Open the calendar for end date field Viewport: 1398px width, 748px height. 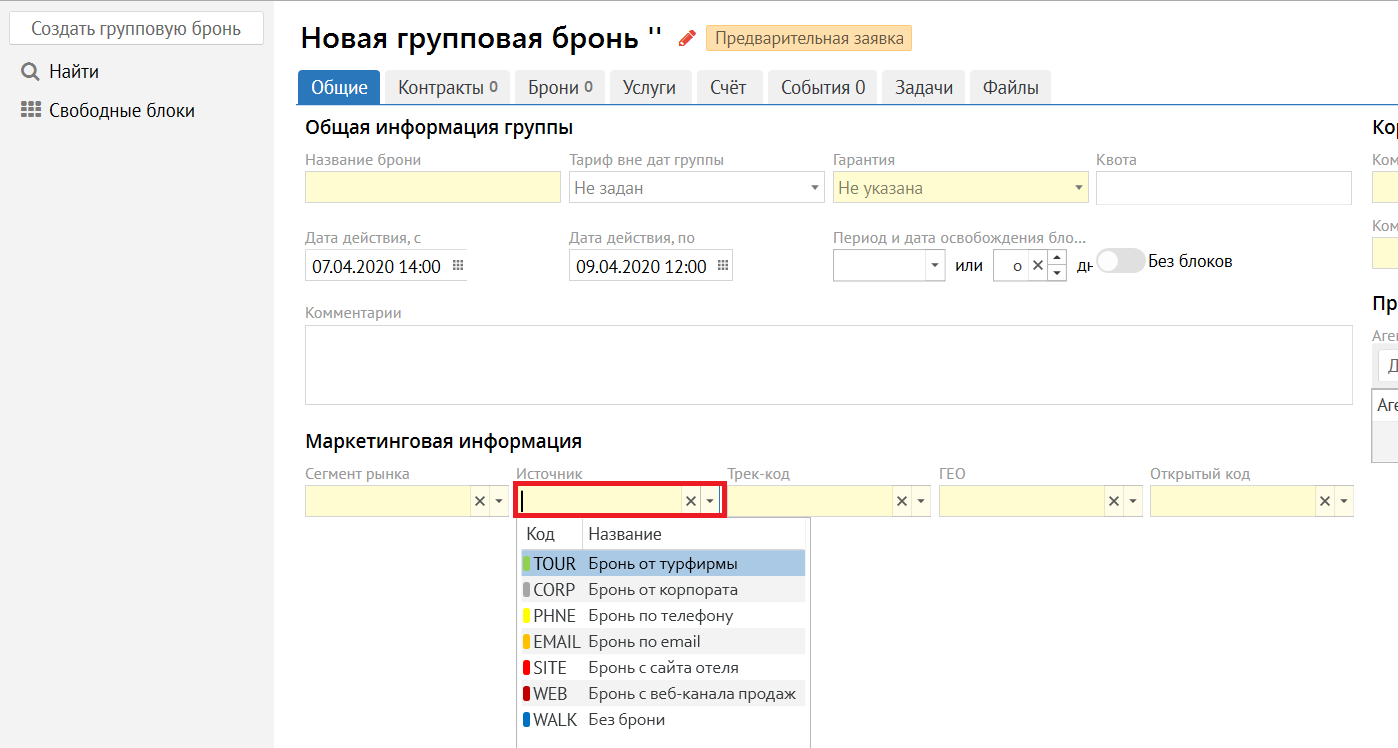pos(723,266)
